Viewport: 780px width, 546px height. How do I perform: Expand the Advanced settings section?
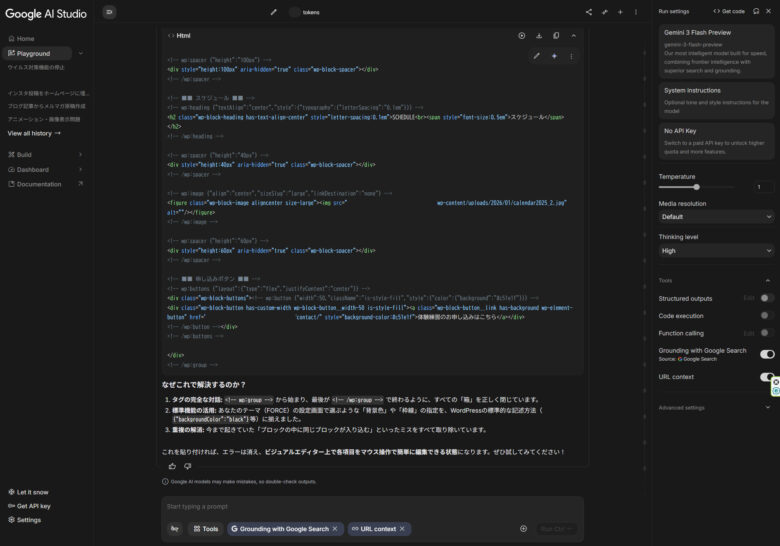(716, 407)
